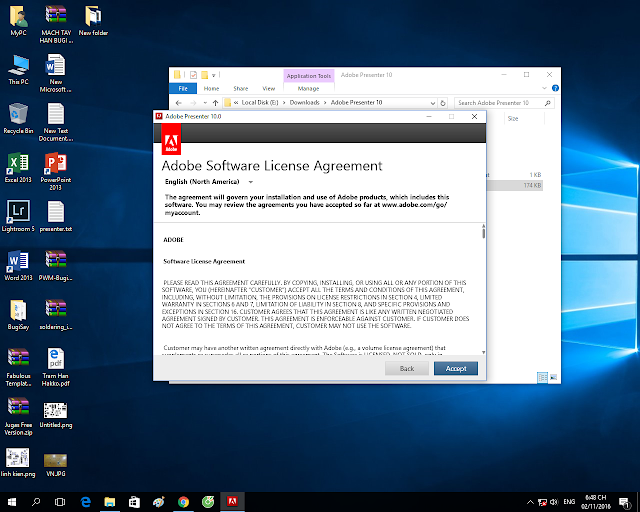640x512 pixels.
Task: Click Refresh button in File Explorer
Action: coord(443,103)
